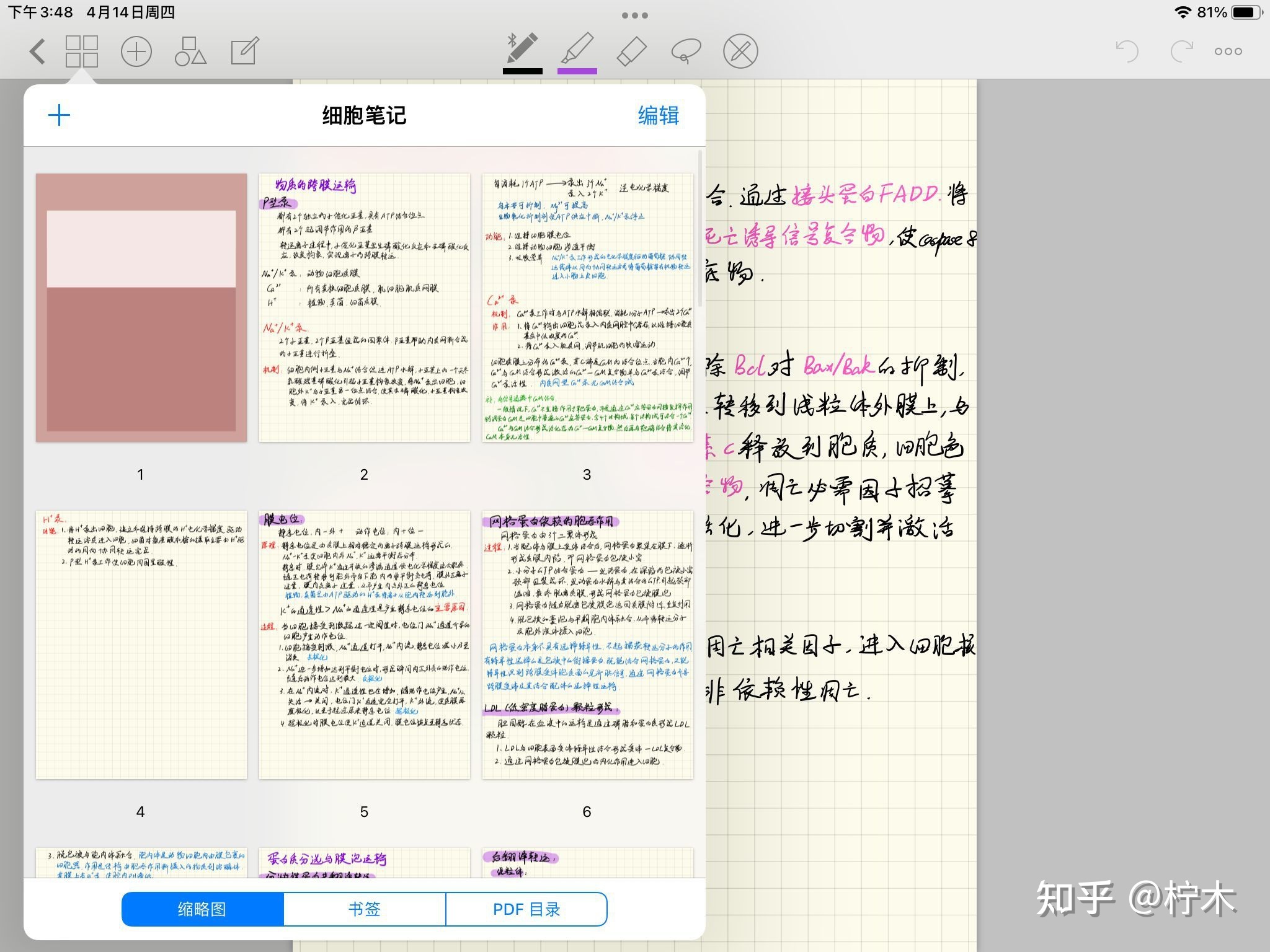Select the edit note pencil-square icon
Viewport: 1270px width, 952px height.
coord(244,51)
